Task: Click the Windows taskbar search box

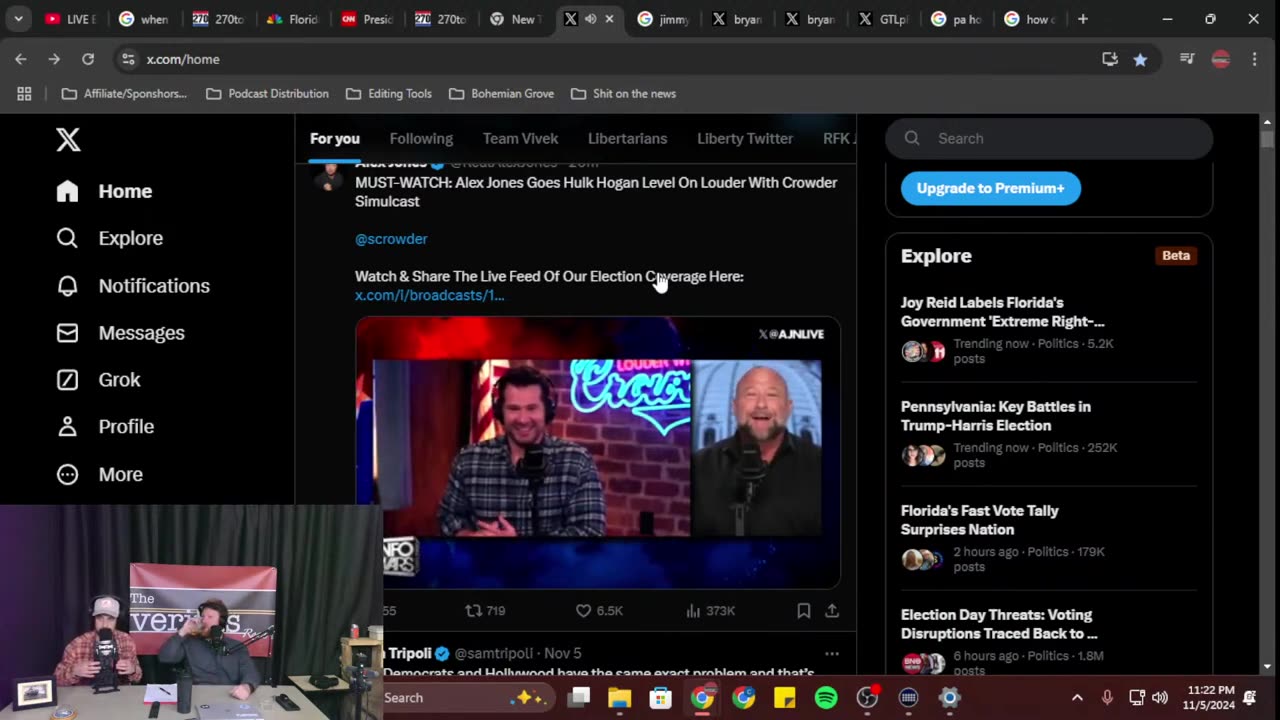Action: [468, 698]
